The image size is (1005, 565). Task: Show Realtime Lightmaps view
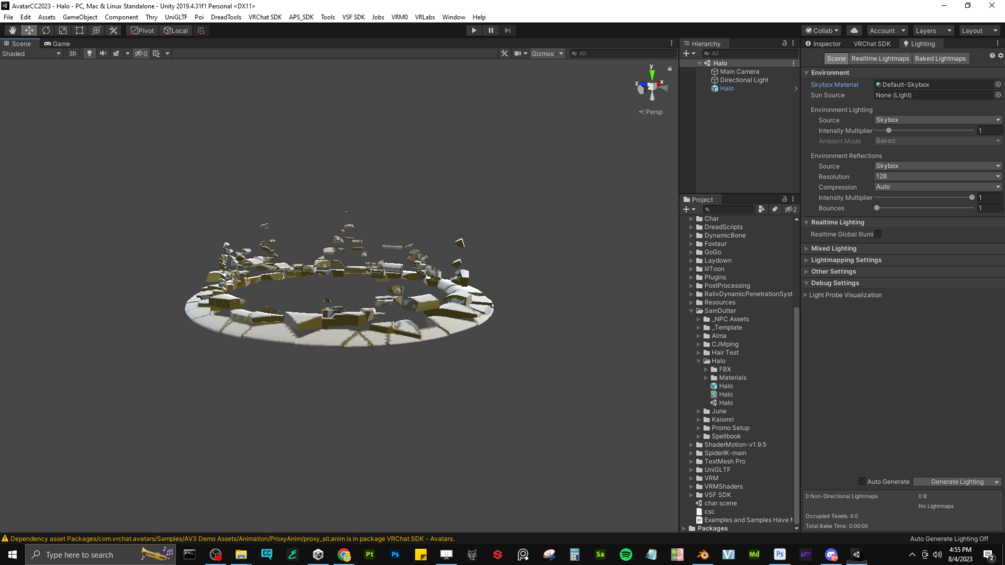[x=880, y=58]
